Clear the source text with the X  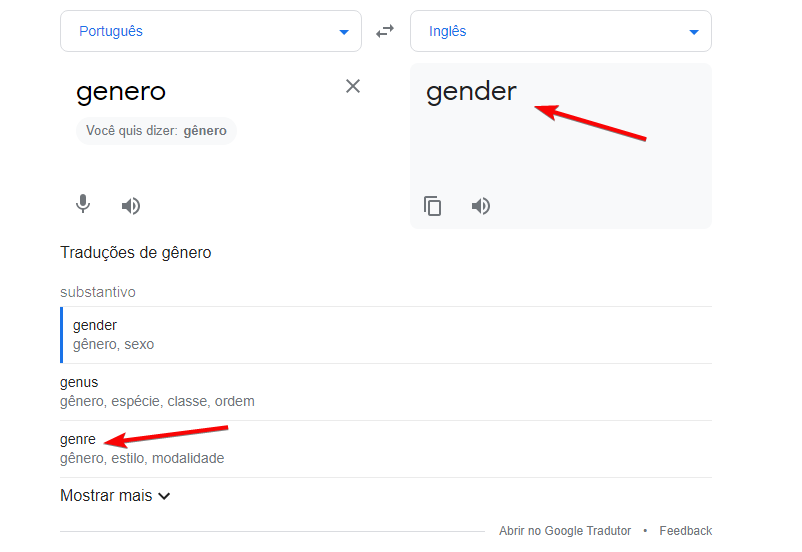click(x=353, y=86)
